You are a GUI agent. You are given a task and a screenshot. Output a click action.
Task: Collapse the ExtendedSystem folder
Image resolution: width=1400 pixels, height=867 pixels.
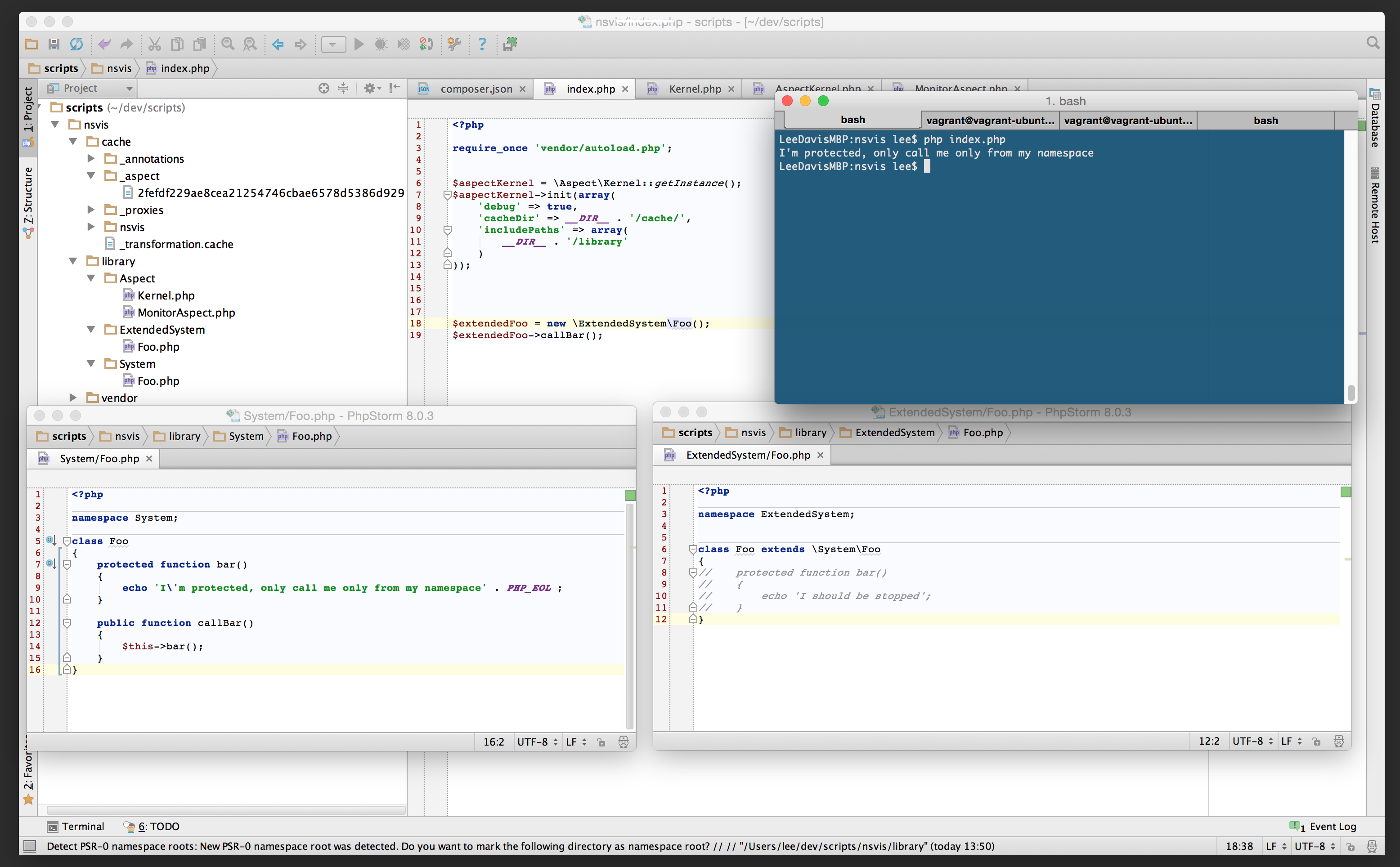coord(90,329)
